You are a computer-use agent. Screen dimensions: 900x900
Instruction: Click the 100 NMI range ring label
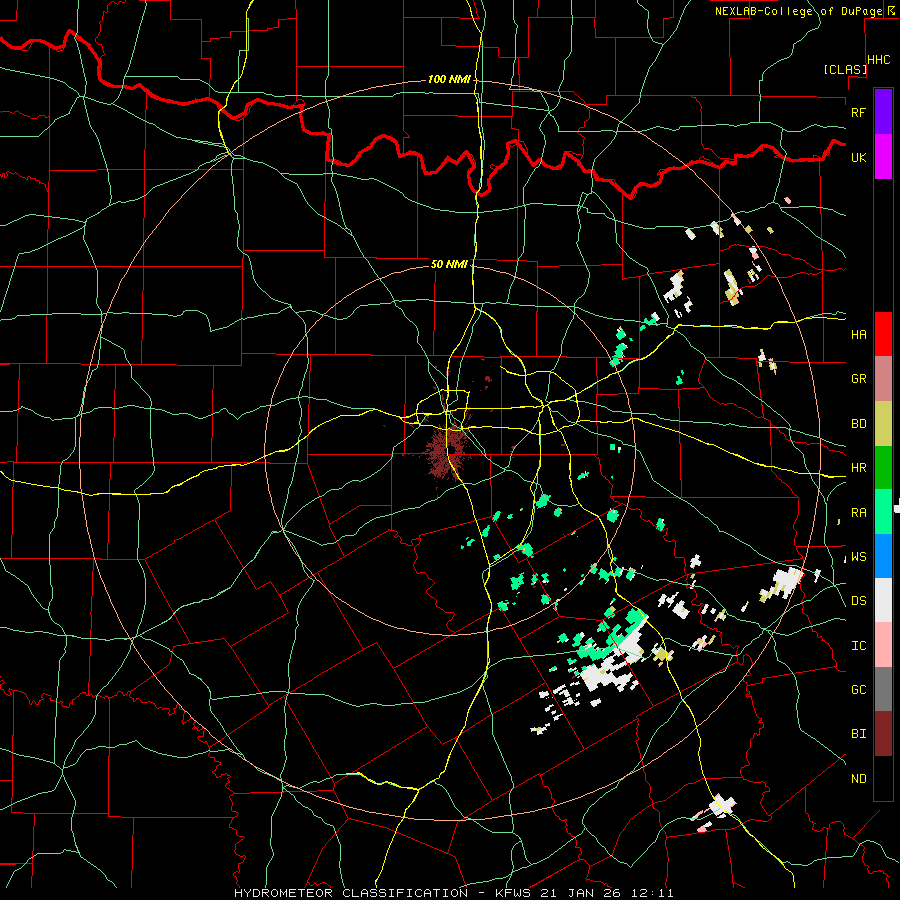(x=448, y=79)
